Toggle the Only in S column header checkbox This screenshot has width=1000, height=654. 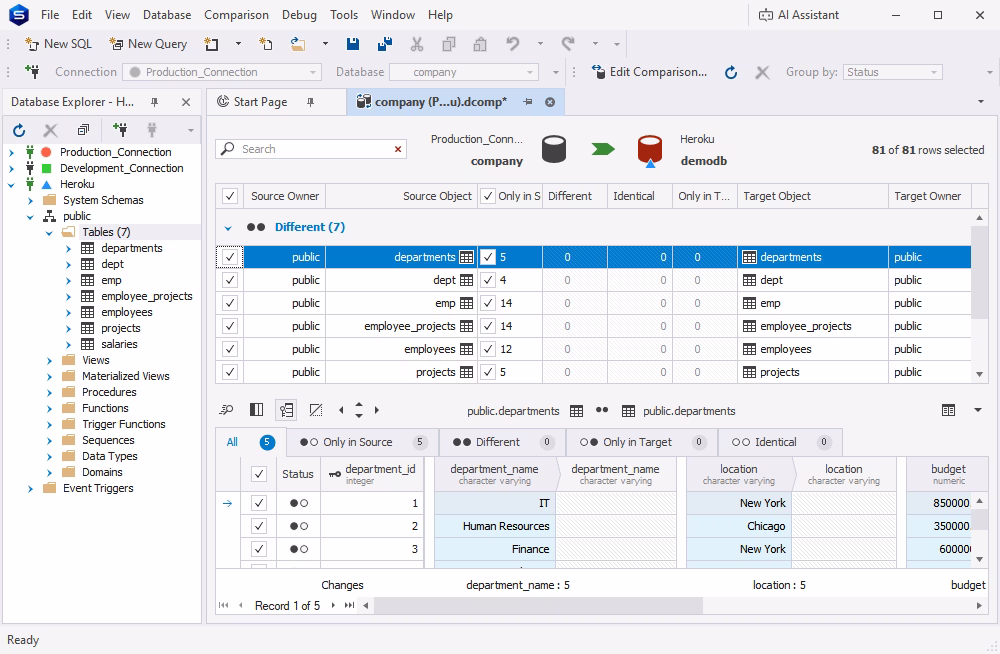pos(488,196)
